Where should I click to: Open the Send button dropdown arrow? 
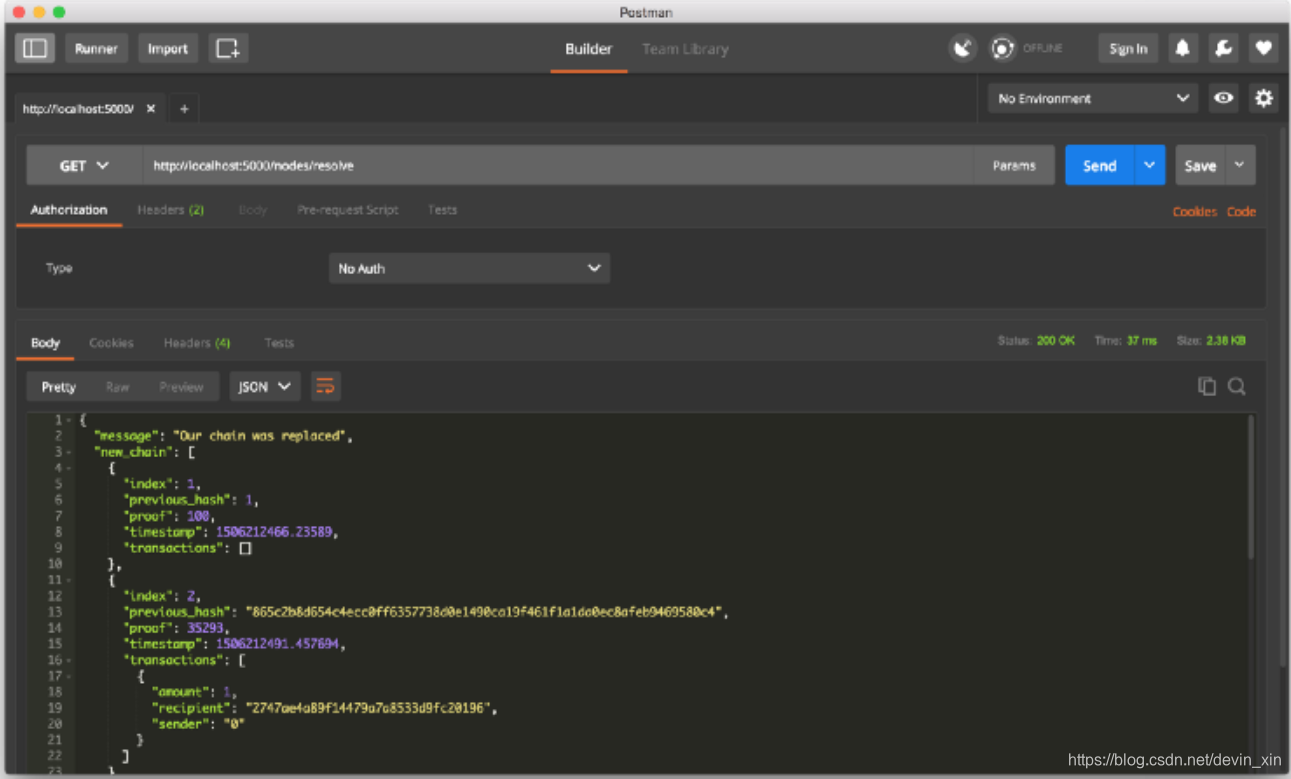point(1150,166)
